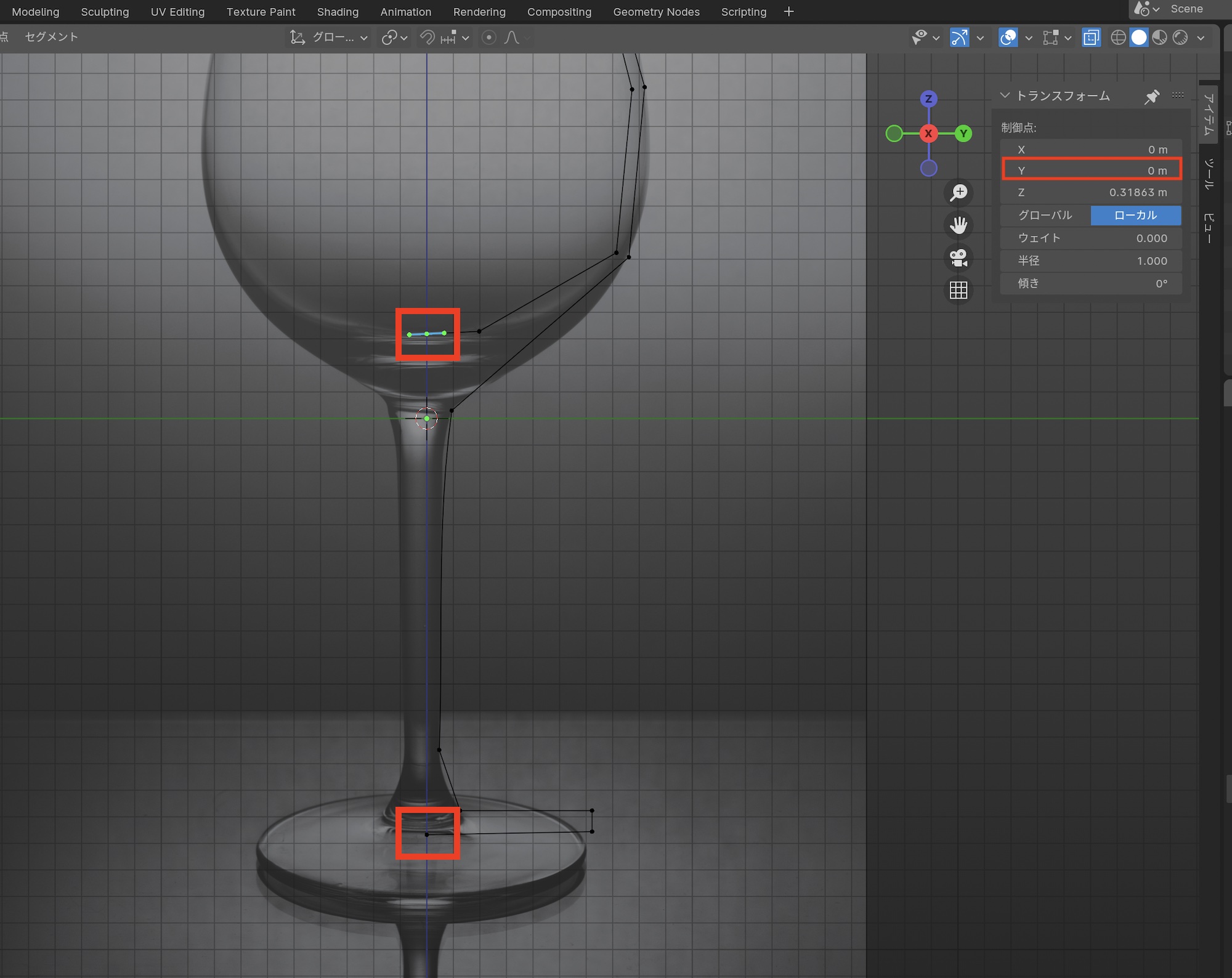The height and width of the screenshot is (978, 1232).
Task: Click the pan view hand icon
Action: [958, 225]
